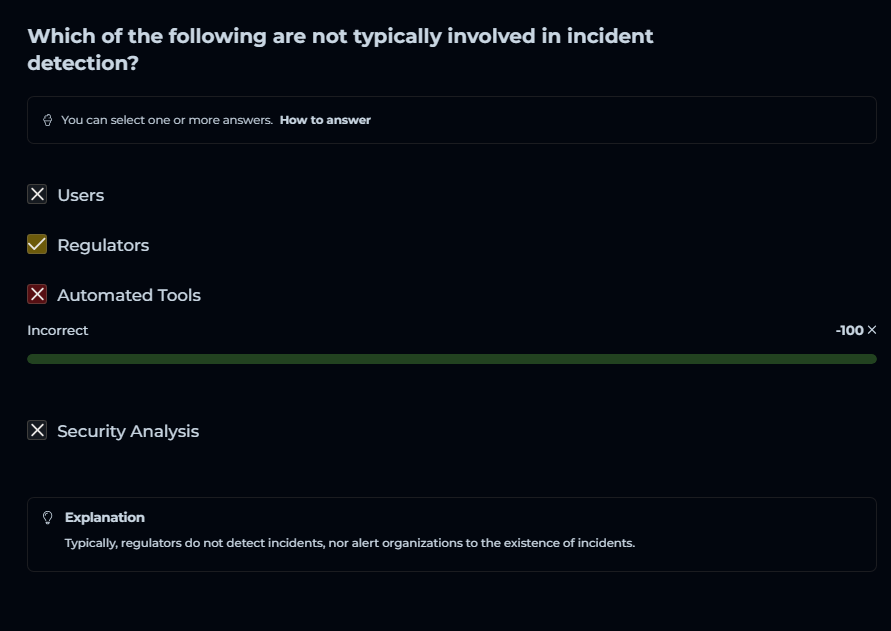Click the lightbulb icon next to Explanation

tap(47, 518)
